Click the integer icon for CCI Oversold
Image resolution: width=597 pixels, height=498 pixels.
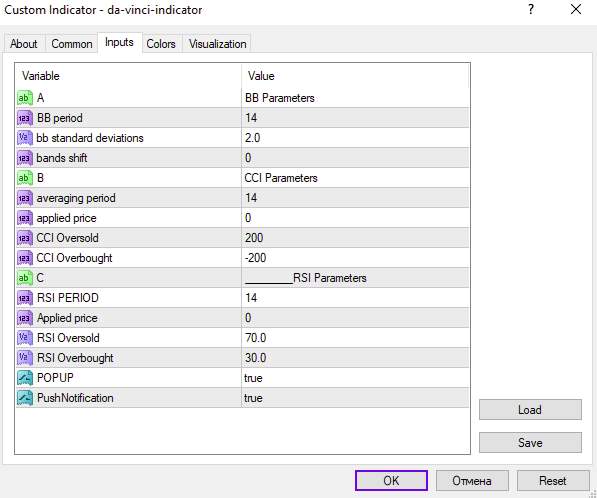pyautogui.click(x=25, y=238)
